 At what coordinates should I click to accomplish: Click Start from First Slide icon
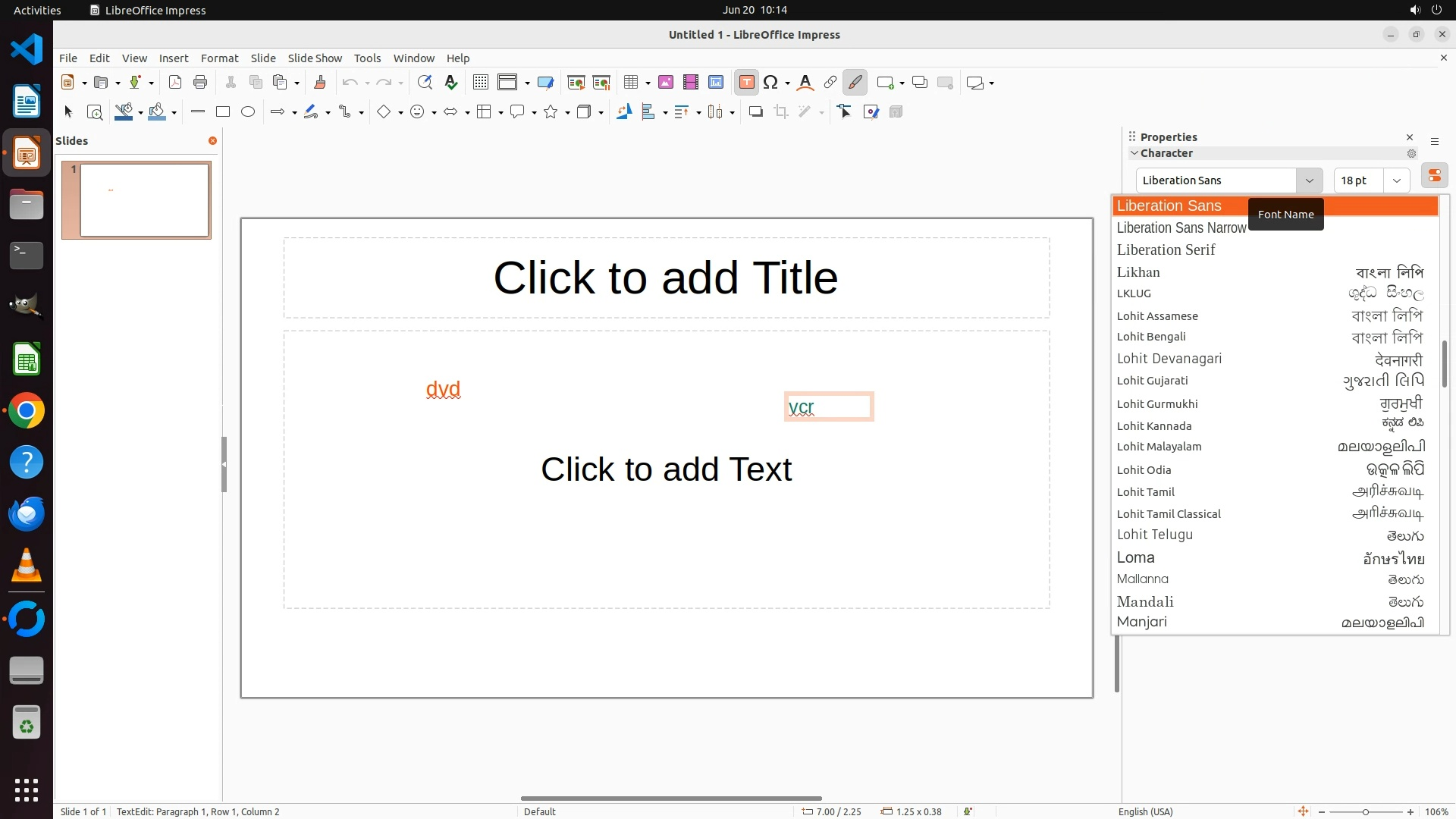click(x=576, y=83)
